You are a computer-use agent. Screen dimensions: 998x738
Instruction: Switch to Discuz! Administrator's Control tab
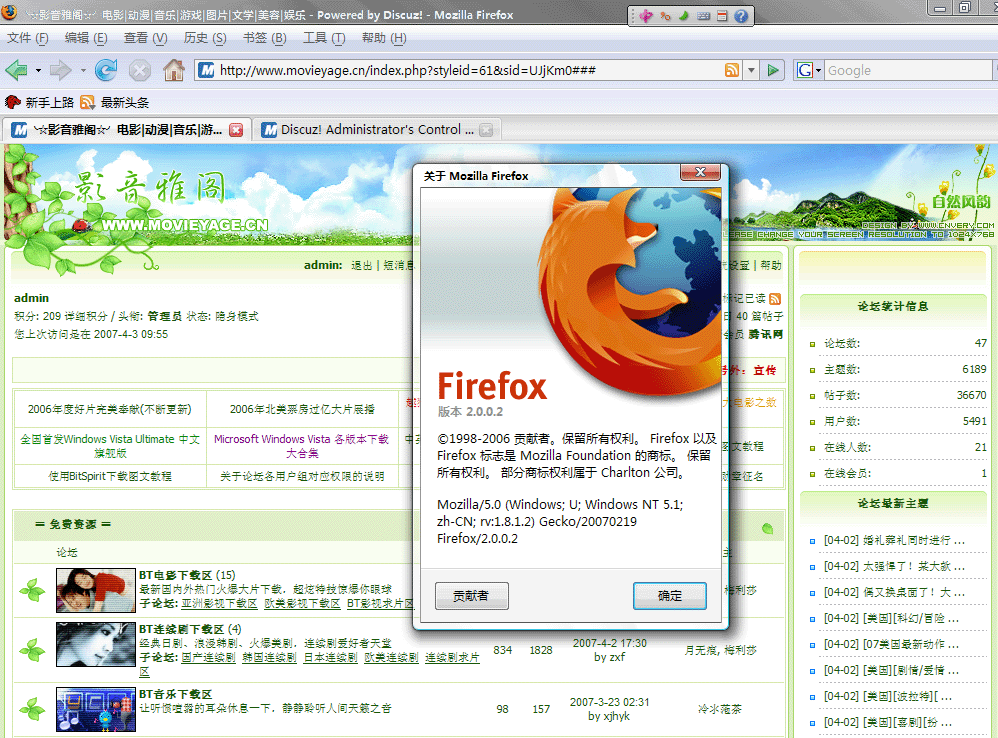point(377,130)
